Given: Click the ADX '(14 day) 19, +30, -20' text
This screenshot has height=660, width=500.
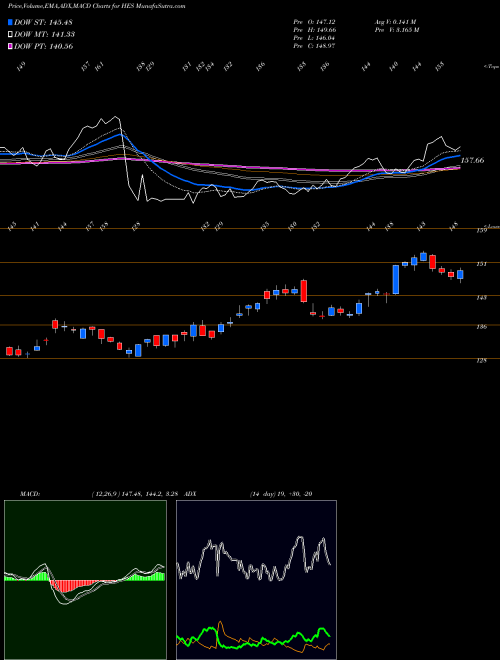Looking at the screenshot, I should tap(281, 494).
